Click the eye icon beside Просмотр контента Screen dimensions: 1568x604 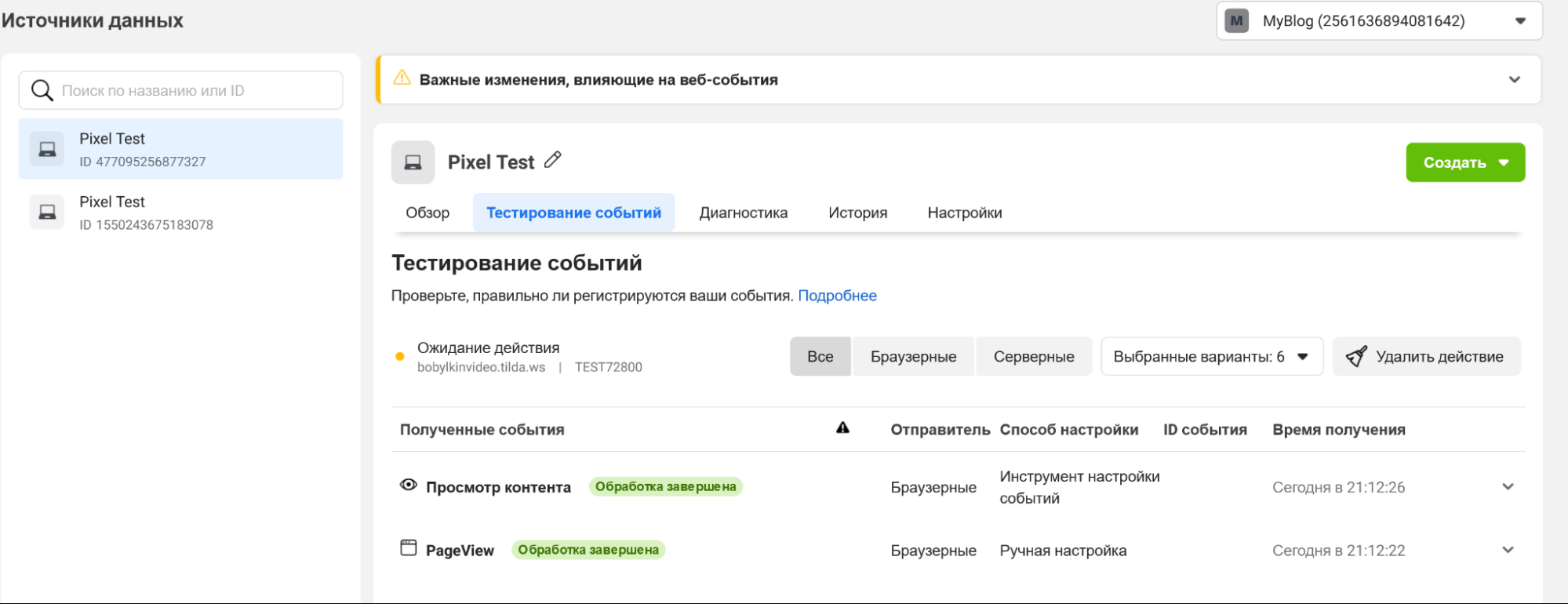409,485
